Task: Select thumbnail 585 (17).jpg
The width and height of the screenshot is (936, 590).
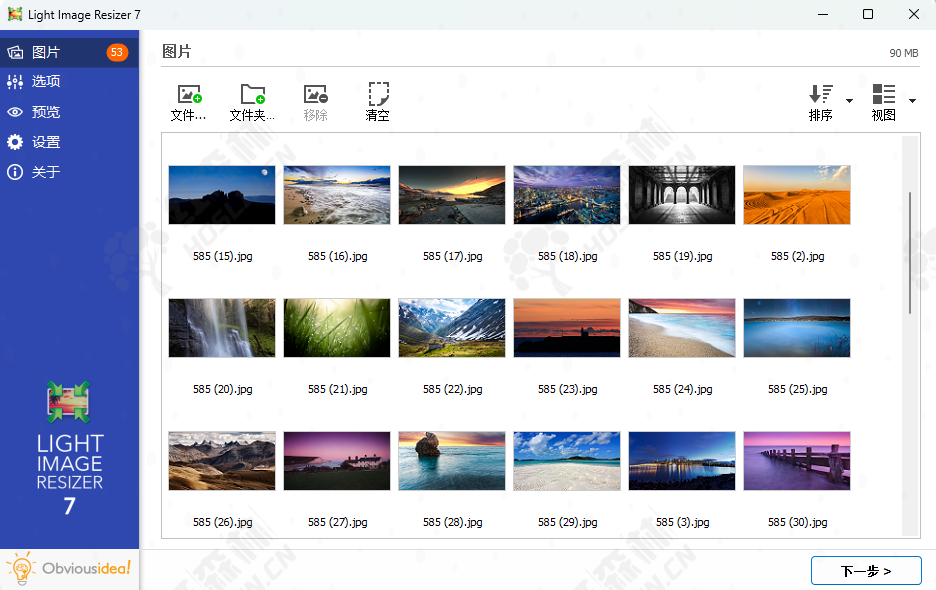Action: (452, 195)
